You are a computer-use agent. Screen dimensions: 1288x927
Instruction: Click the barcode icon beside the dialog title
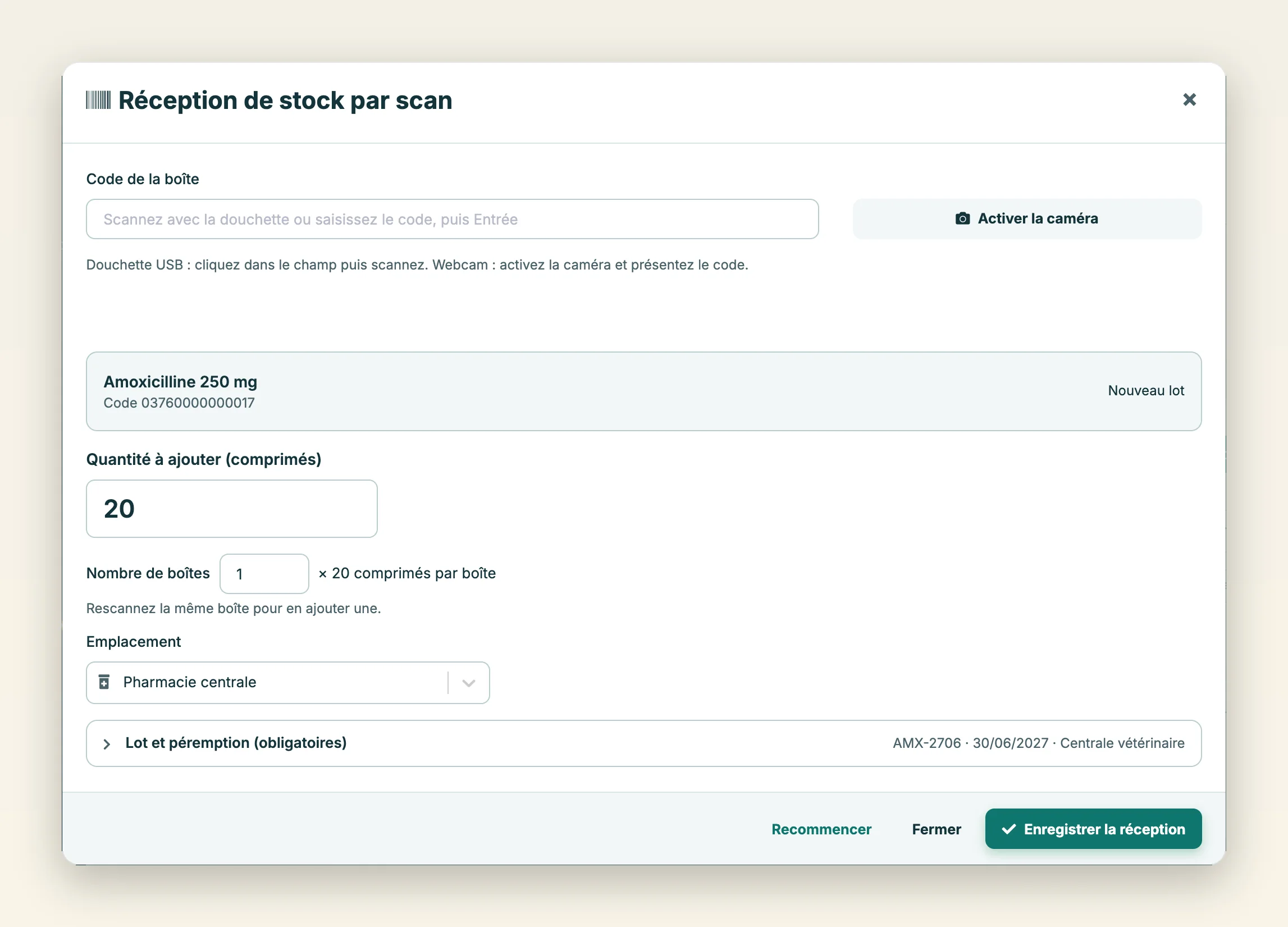point(98,100)
